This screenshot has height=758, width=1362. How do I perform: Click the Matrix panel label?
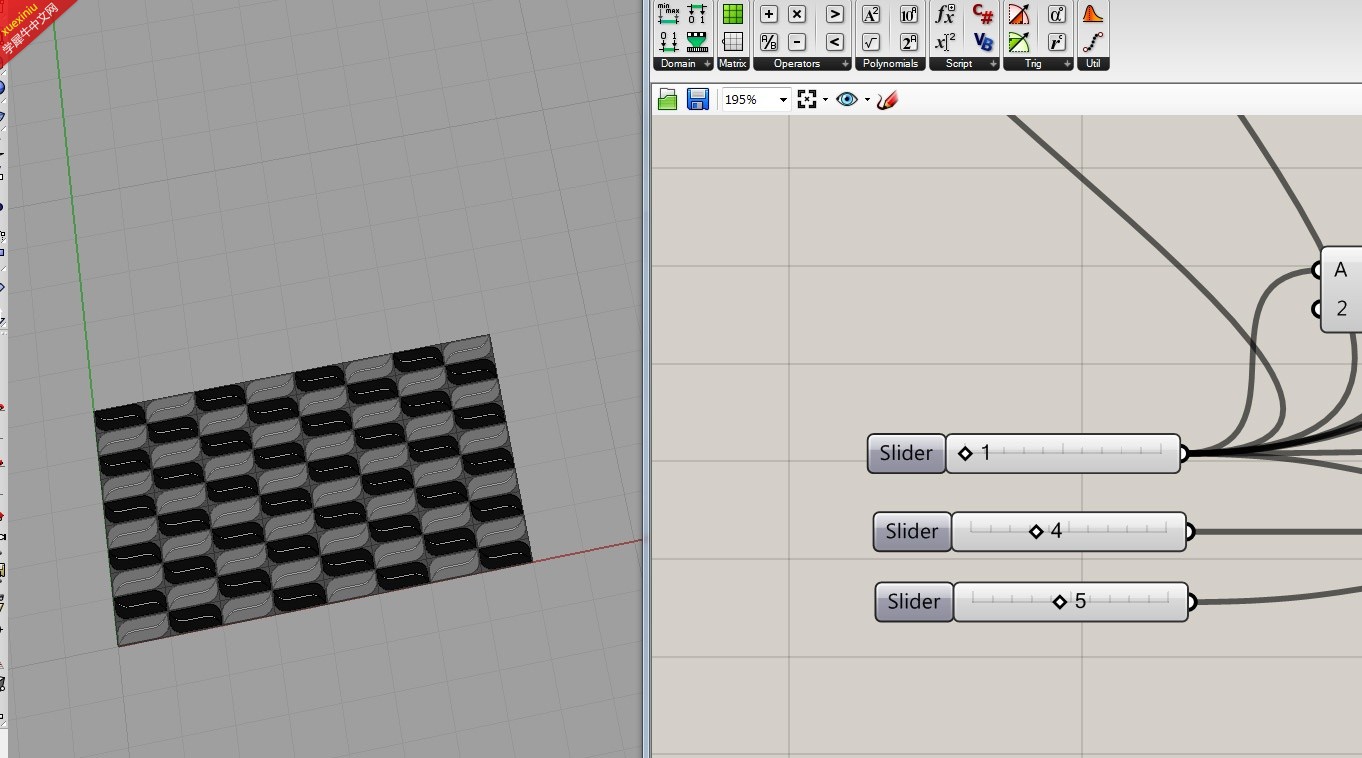(x=733, y=63)
